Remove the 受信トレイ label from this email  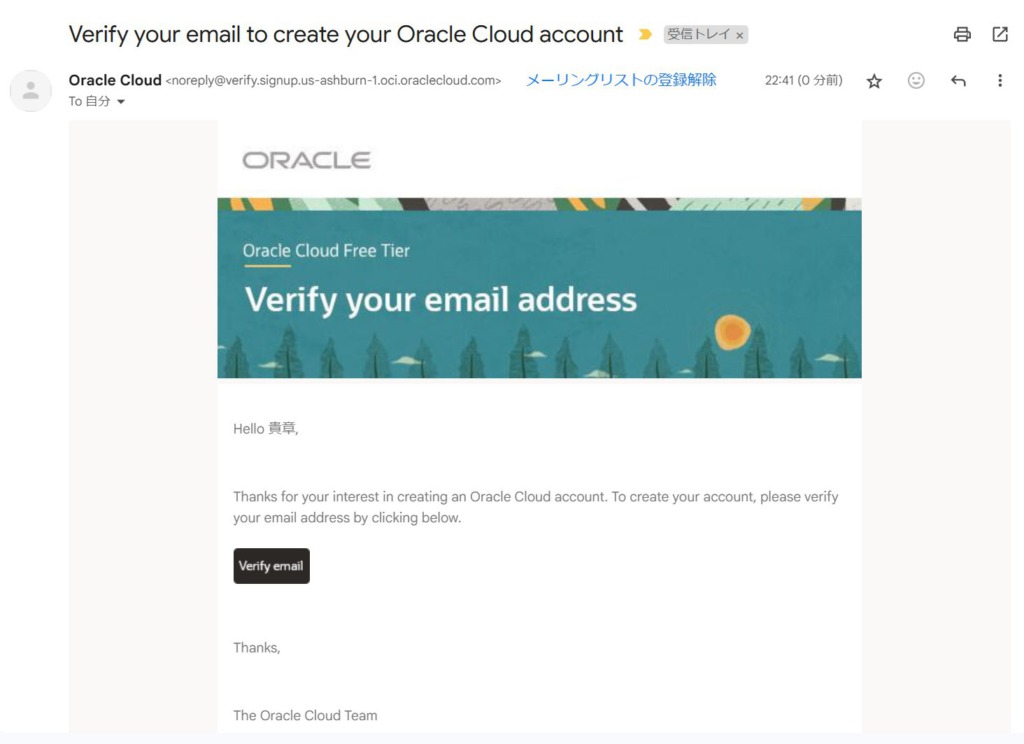tap(739, 33)
